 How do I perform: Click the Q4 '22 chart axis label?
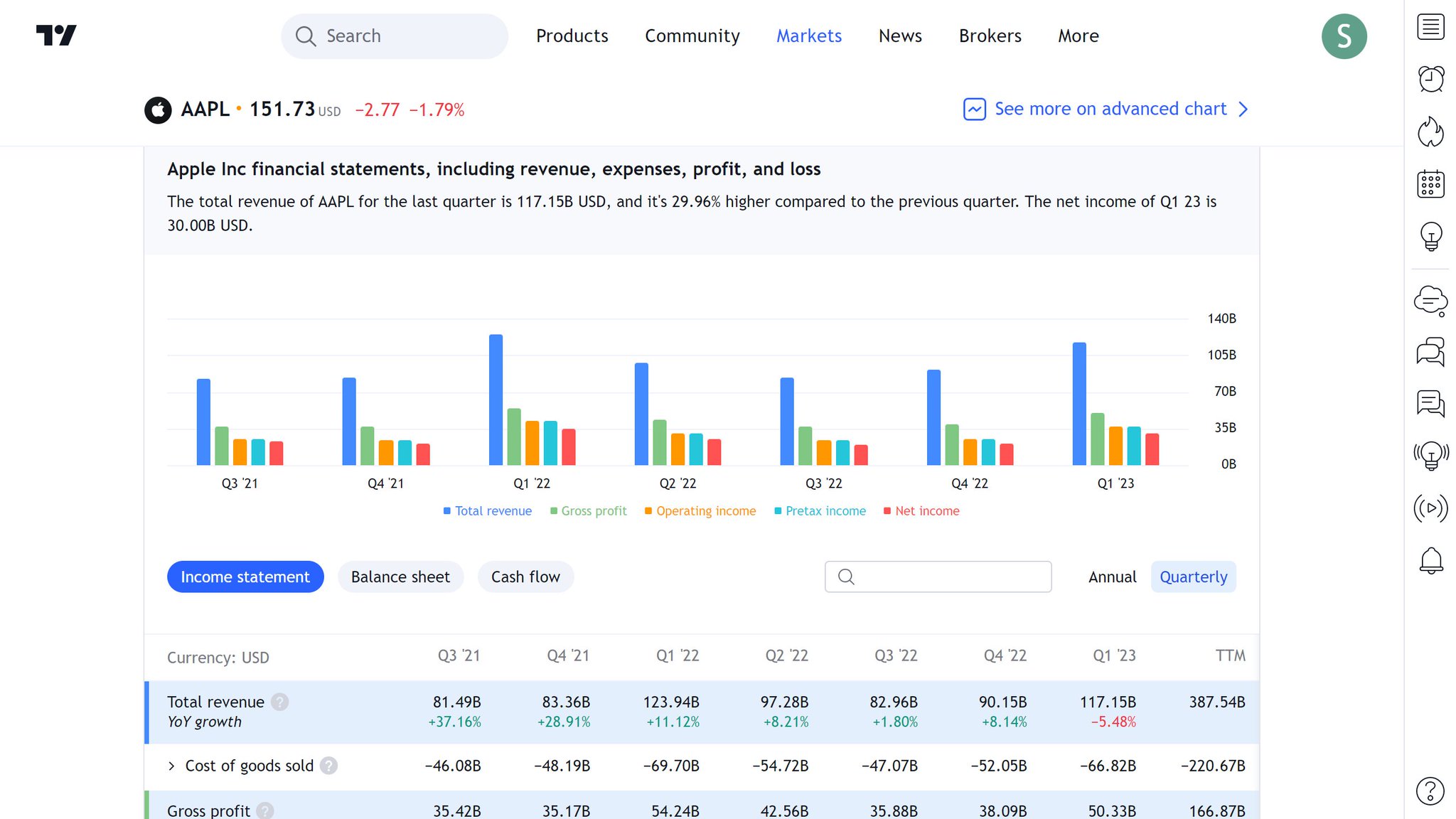coord(970,483)
